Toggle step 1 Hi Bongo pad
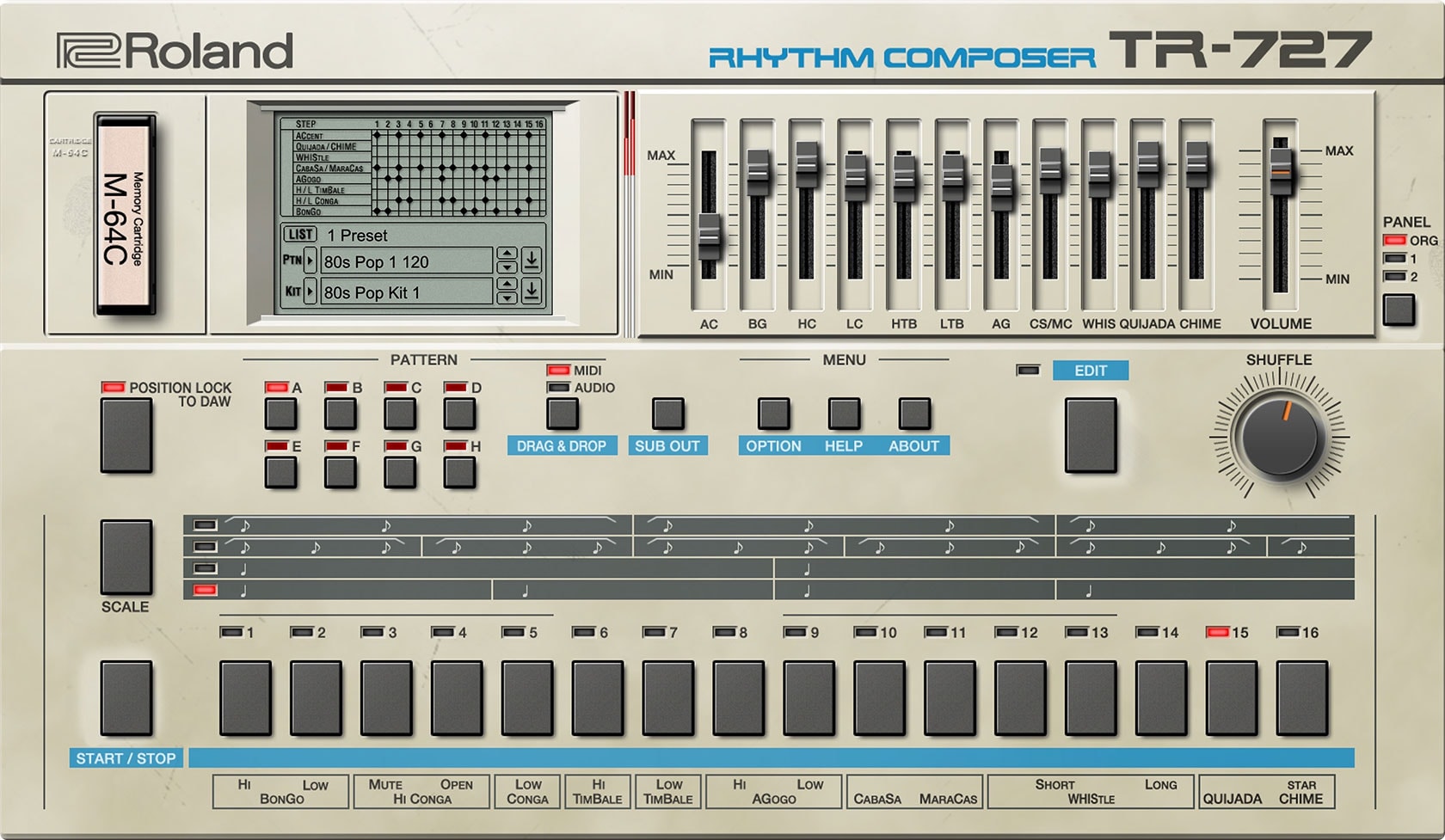 pyautogui.click(x=245, y=698)
